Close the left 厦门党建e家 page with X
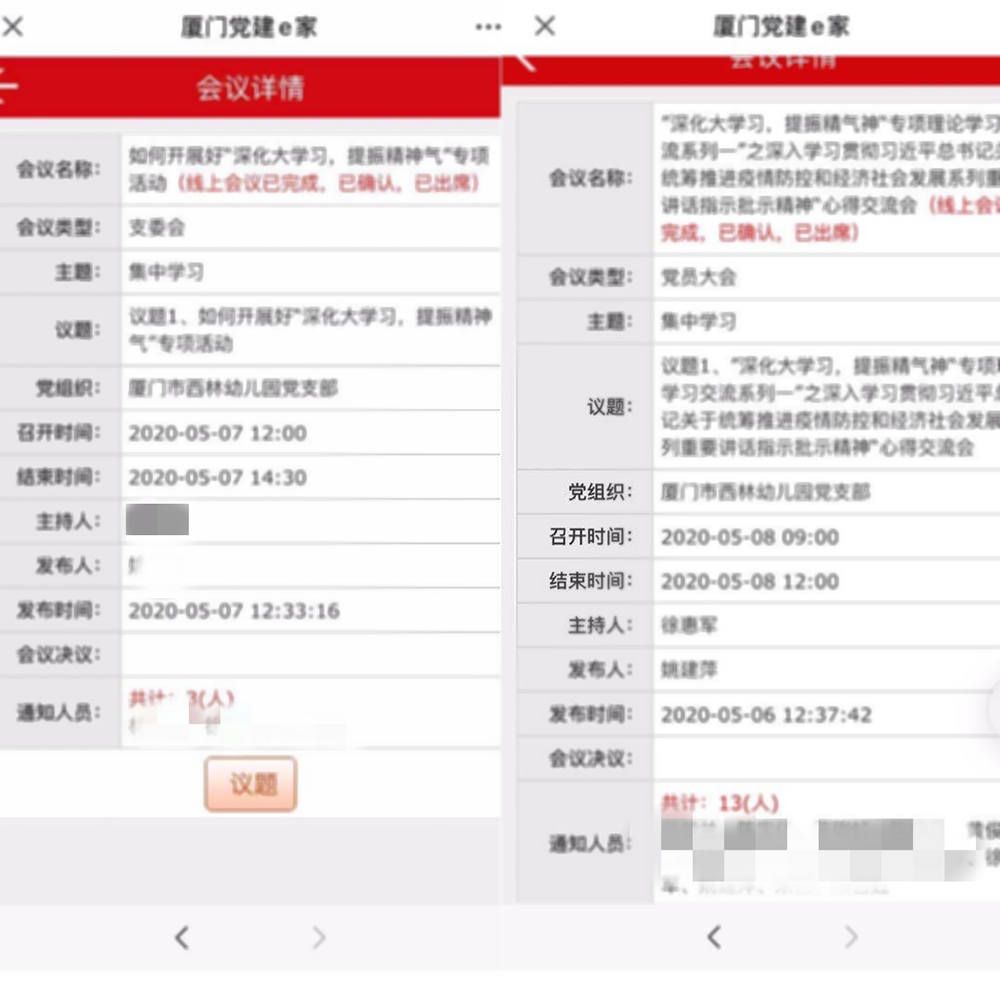The width and height of the screenshot is (1000, 1000). tap(13, 27)
